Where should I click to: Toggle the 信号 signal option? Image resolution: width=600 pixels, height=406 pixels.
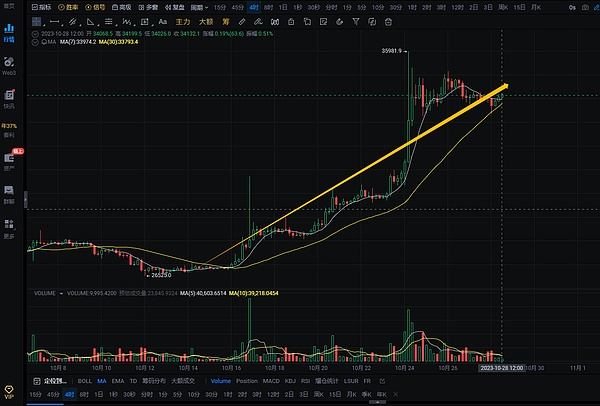coord(97,6)
